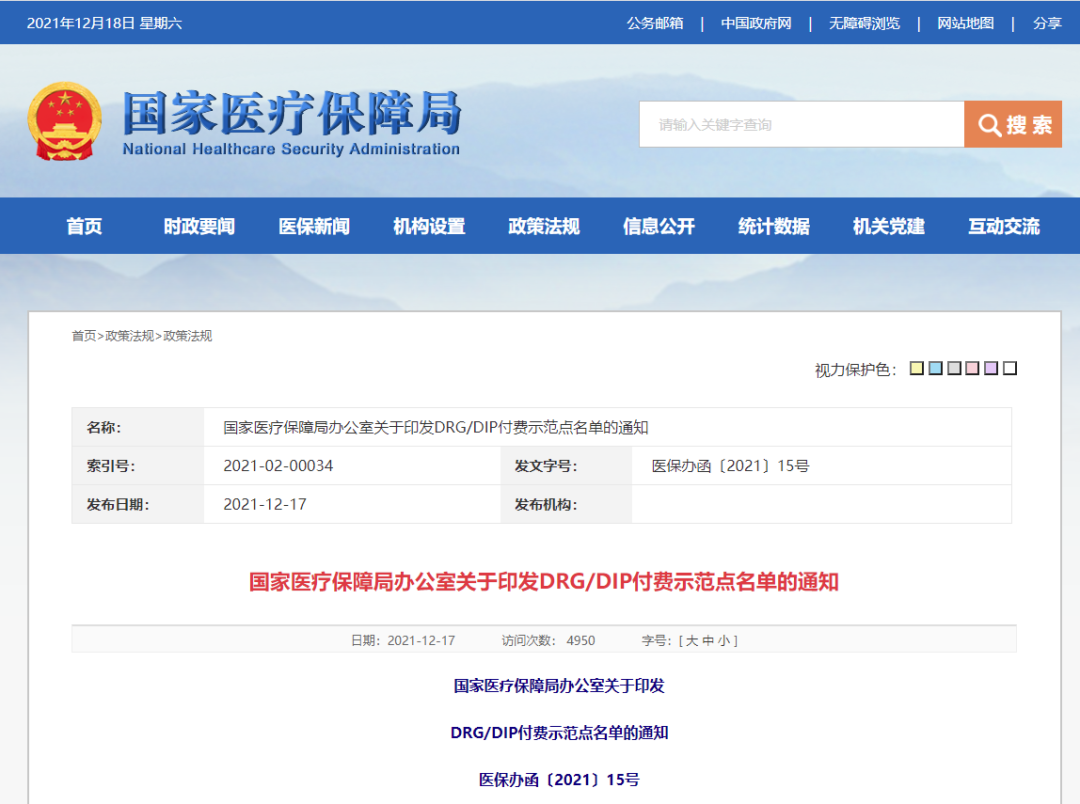Screen dimensions: 1080x804
Task: Click the 发布机构 label
Action: pyautogui.click(x=546, y=504)
